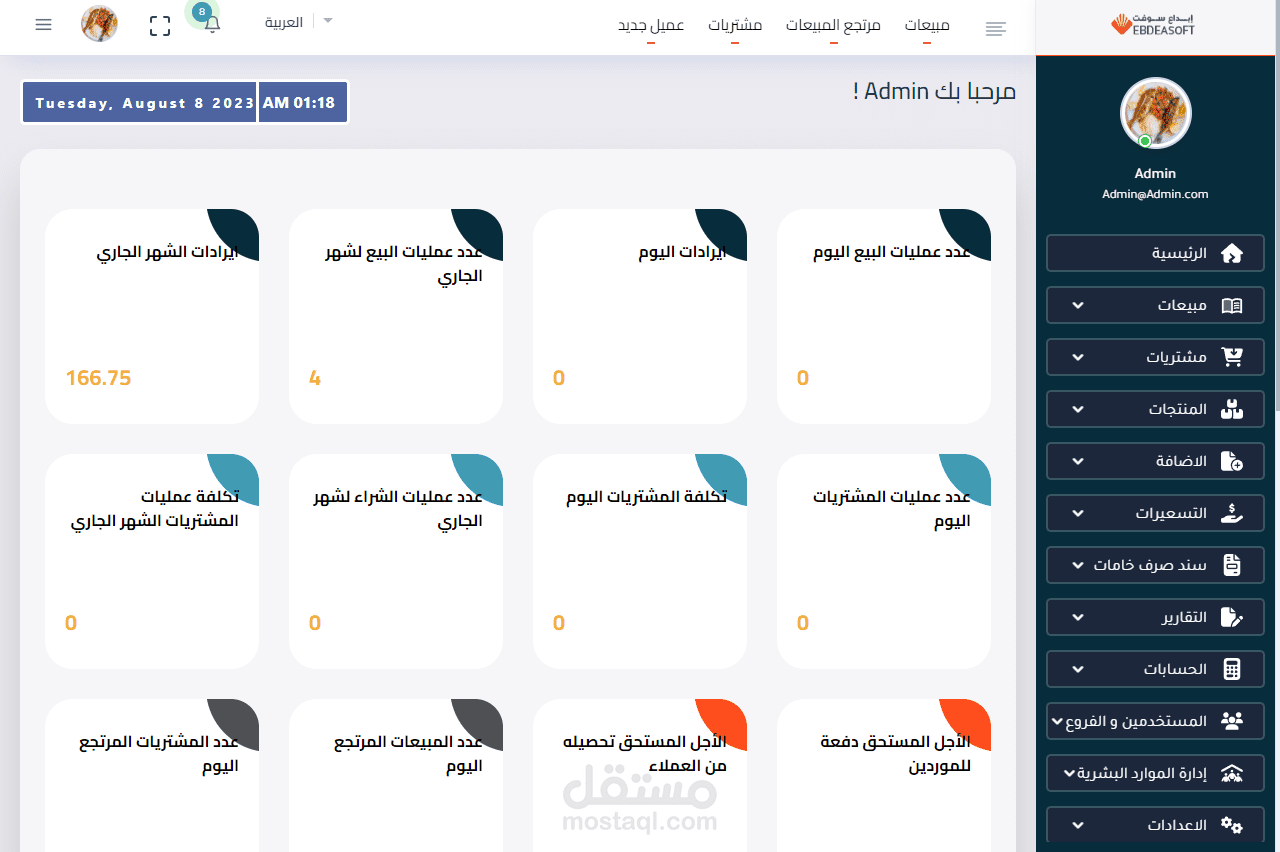This screenshot has width=1280, height=852.
Task: Open عدد عمليات البيع لشهر الجاري card
Action: pyautogui.click(x=396, y=316)
